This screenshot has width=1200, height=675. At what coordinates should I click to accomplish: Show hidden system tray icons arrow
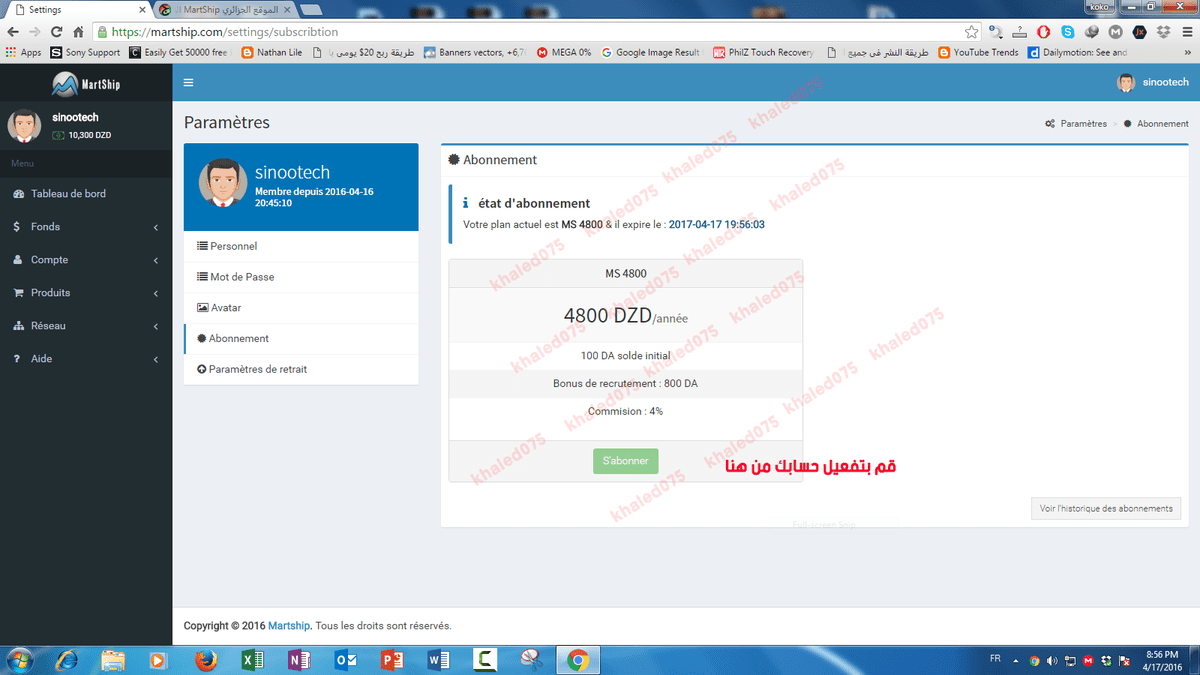[x=1017, y=661]
